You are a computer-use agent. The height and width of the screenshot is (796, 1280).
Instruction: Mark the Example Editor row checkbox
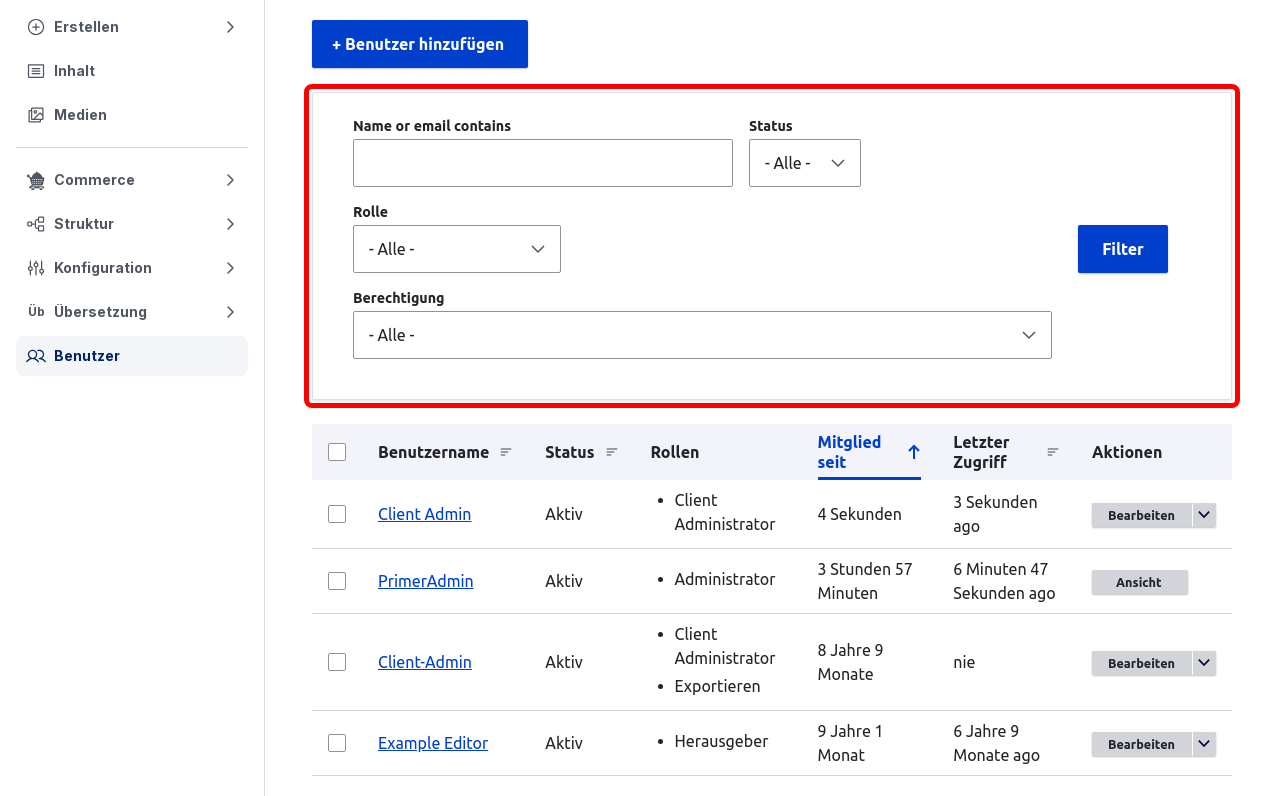click(x=337, y=743)
